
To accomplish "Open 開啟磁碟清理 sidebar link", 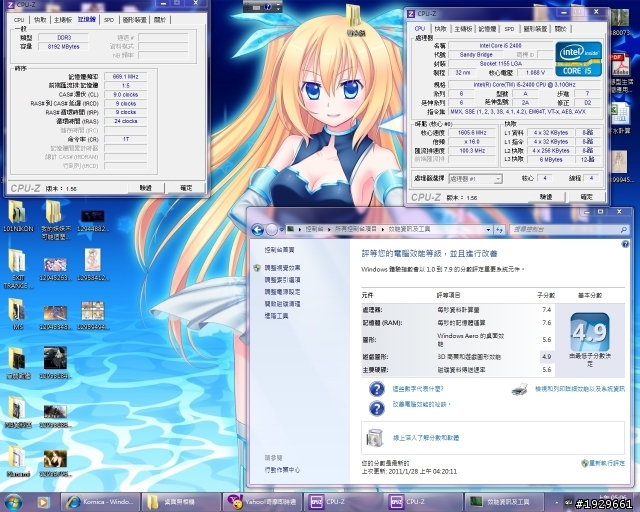I will tap(282, 304).
